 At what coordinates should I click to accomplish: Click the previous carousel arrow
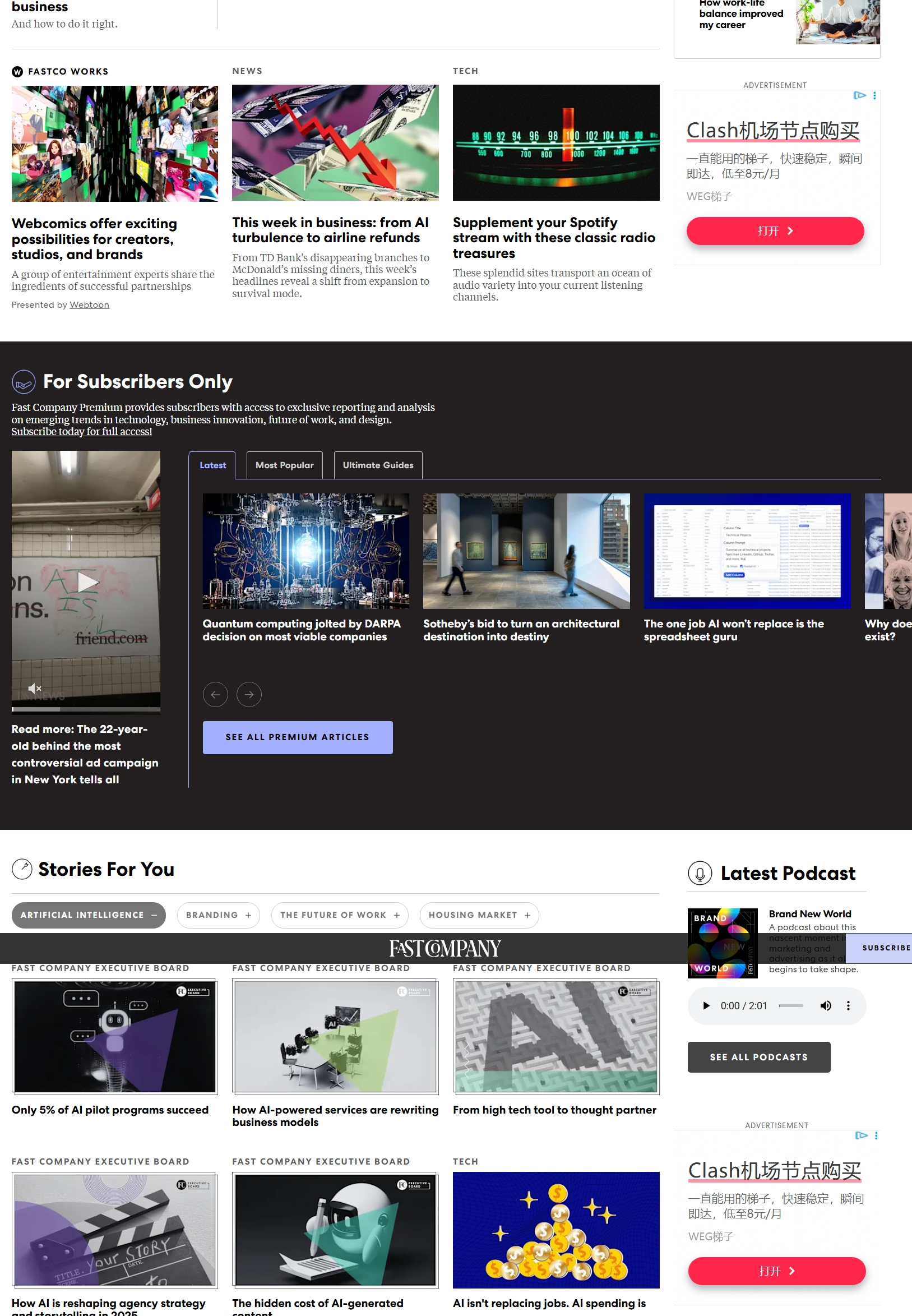tap(215, 694)
